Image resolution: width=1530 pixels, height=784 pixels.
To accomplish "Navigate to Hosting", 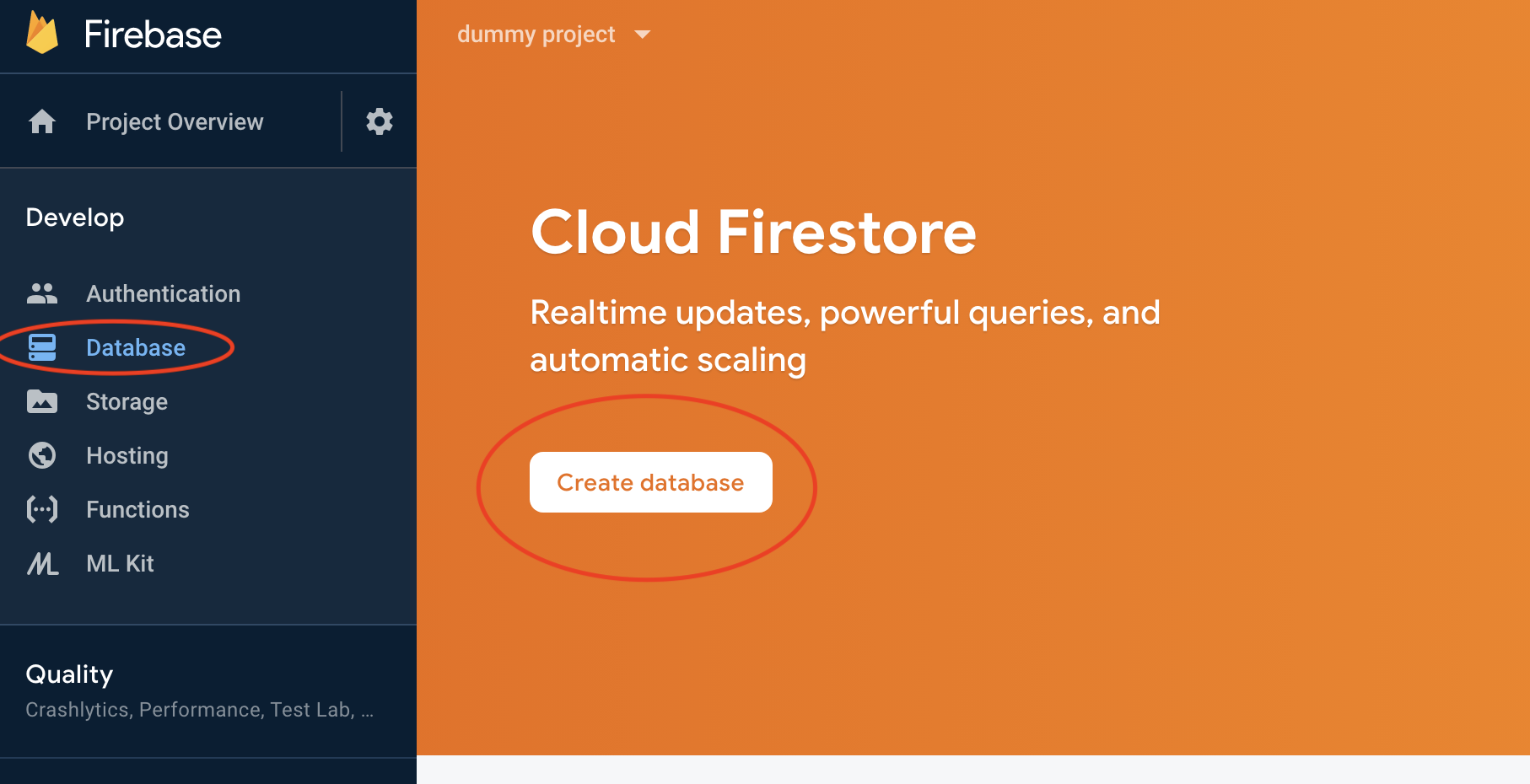I will click(127, 456).
